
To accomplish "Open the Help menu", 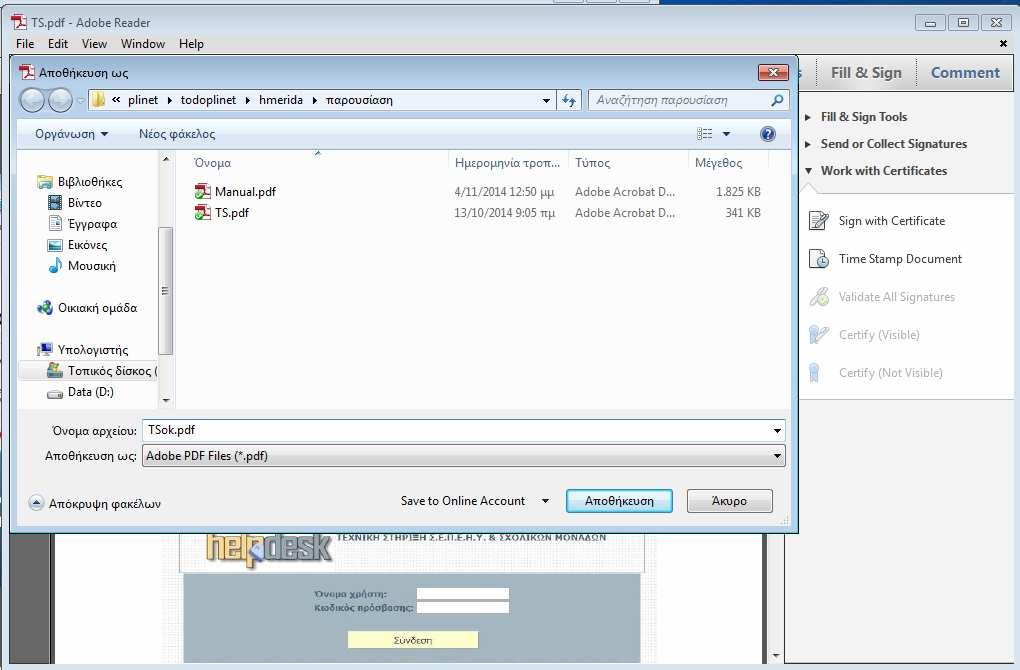I will tap(191, 44).
